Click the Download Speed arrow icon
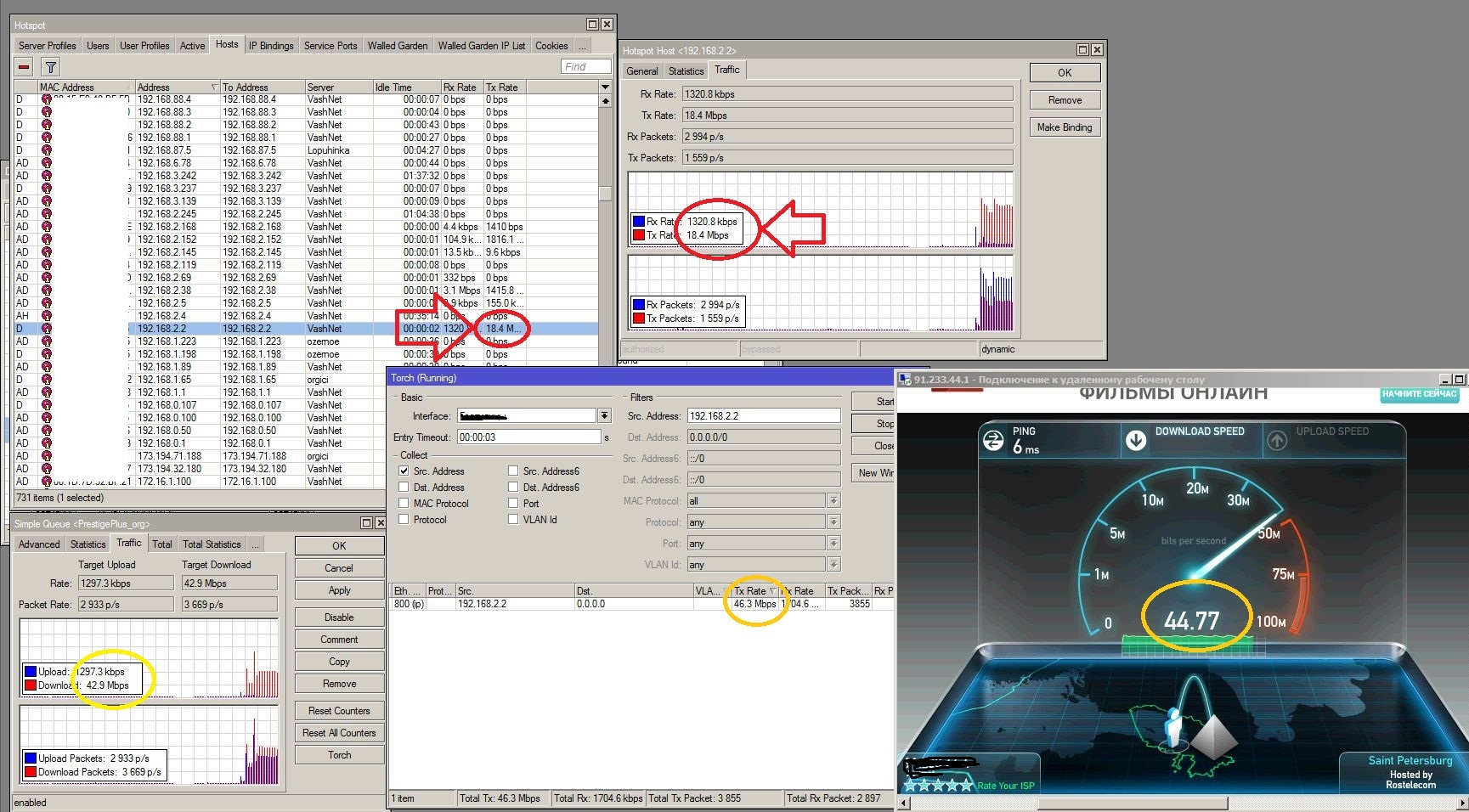This screenshot has width=1469, height=812. (x=1136, y=440)
